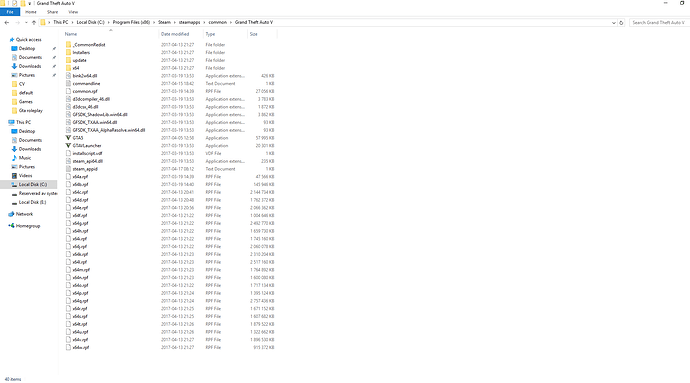The image size is (690, 383).
Task: Select the update folder icon
Action: click(x=68, y=60)
